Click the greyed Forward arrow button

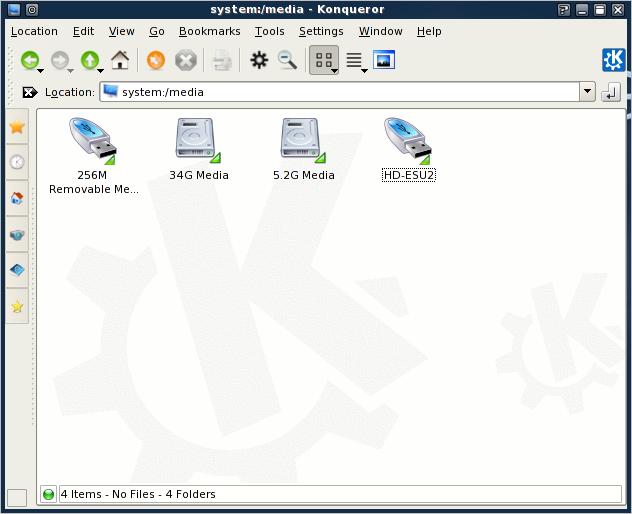pyautogui.click(x=60, y=60)
